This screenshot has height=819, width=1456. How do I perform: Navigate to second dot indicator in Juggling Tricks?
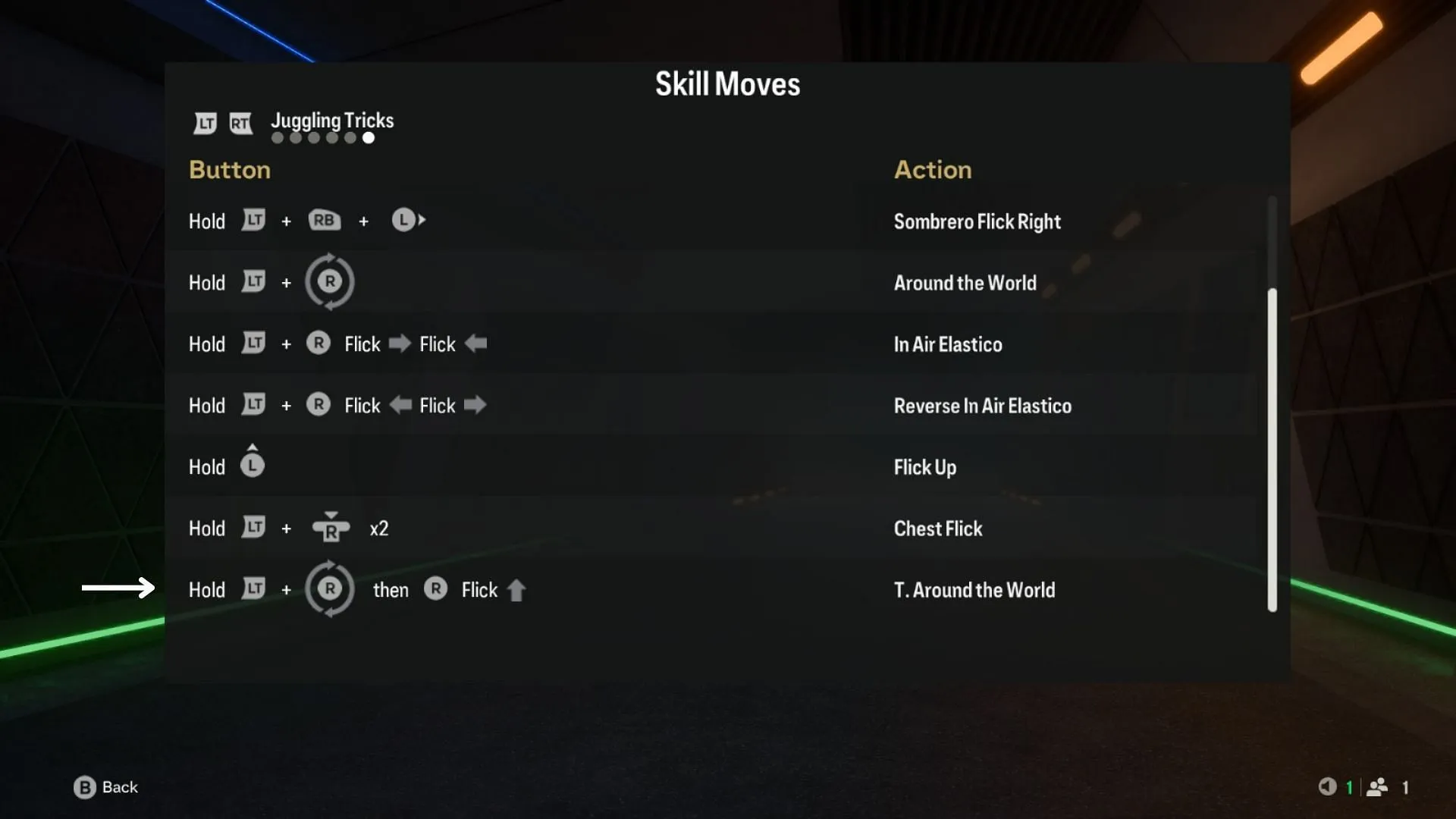294,139
